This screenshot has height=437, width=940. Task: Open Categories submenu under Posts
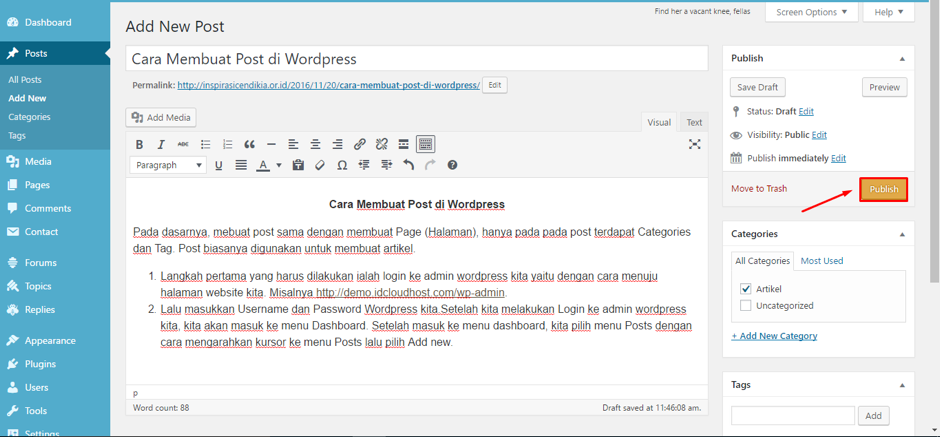point(29,117)
